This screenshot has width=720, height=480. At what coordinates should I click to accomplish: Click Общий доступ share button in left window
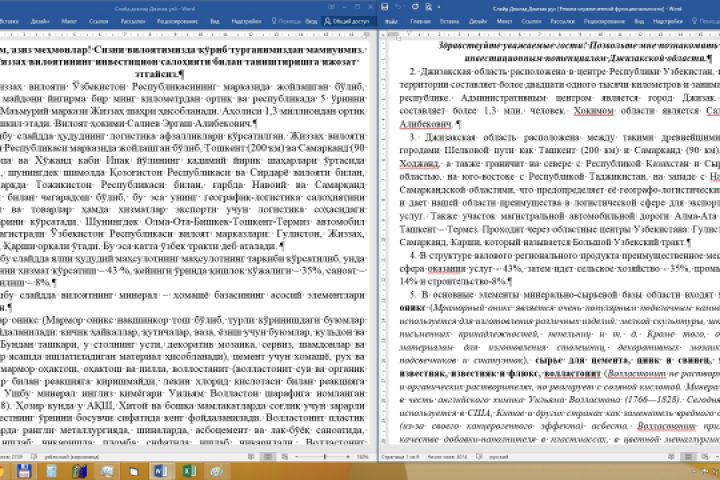point(347,21)
